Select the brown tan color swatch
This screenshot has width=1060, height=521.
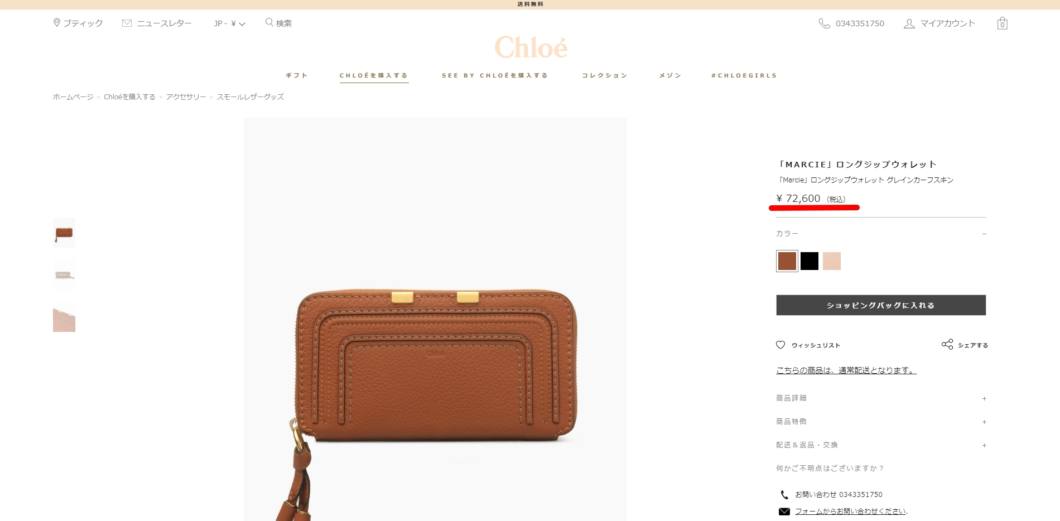click(x=787, y=261)
